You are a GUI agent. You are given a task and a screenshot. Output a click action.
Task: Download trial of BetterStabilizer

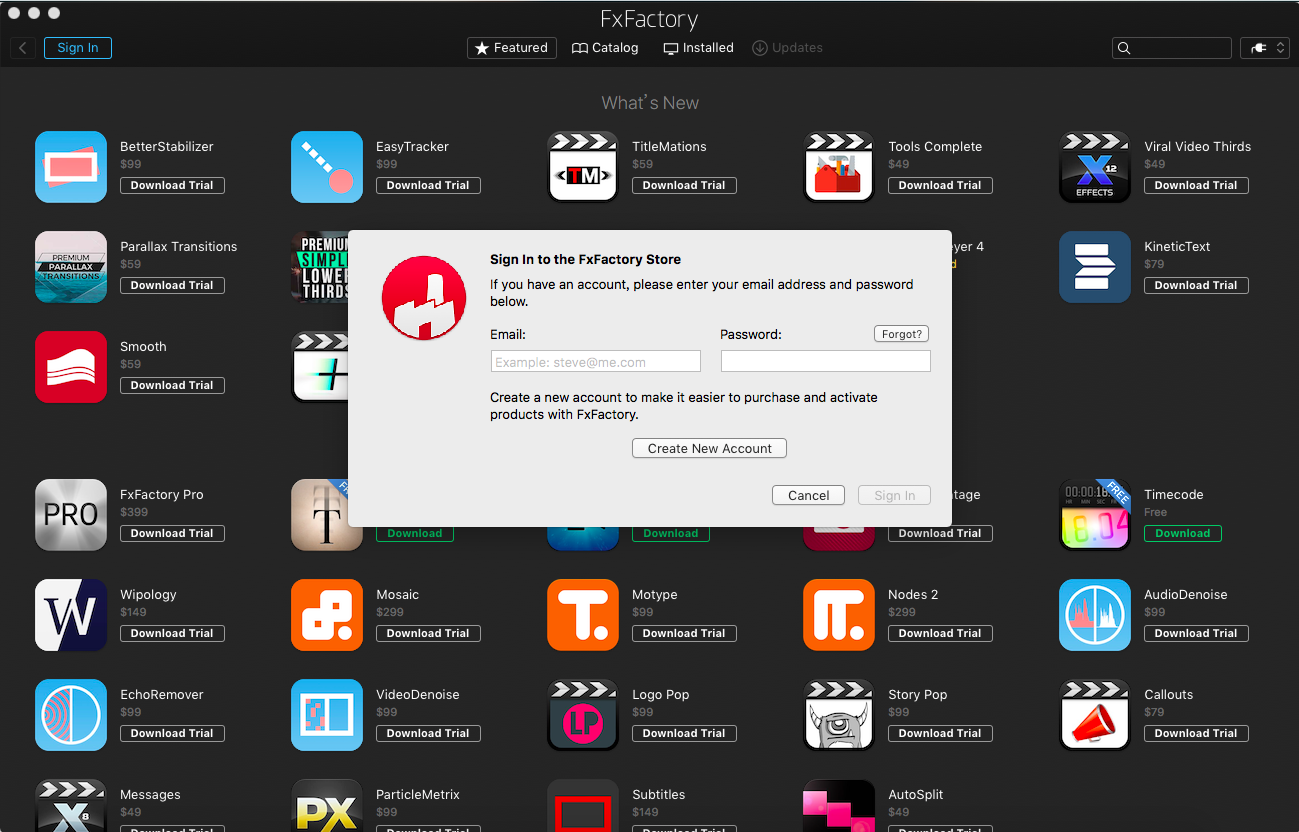pyautogui.click(x=172, y=185)
